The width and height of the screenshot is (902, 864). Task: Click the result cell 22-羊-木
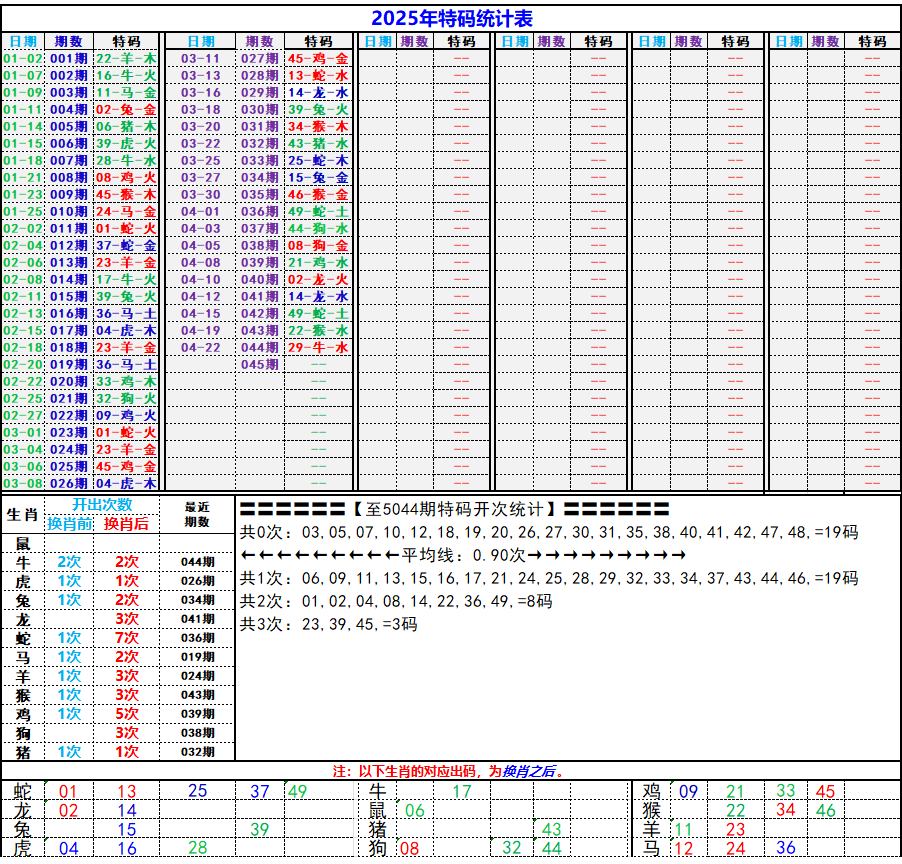pos(125,59)
